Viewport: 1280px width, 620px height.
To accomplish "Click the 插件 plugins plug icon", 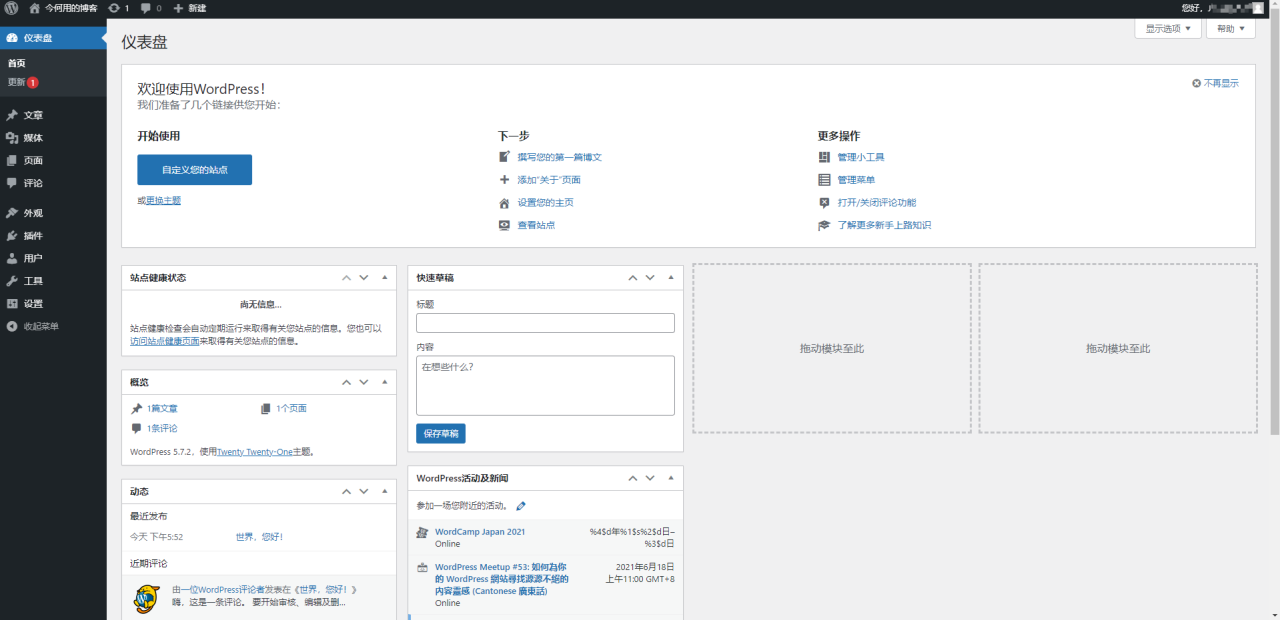I will (12, 236).
